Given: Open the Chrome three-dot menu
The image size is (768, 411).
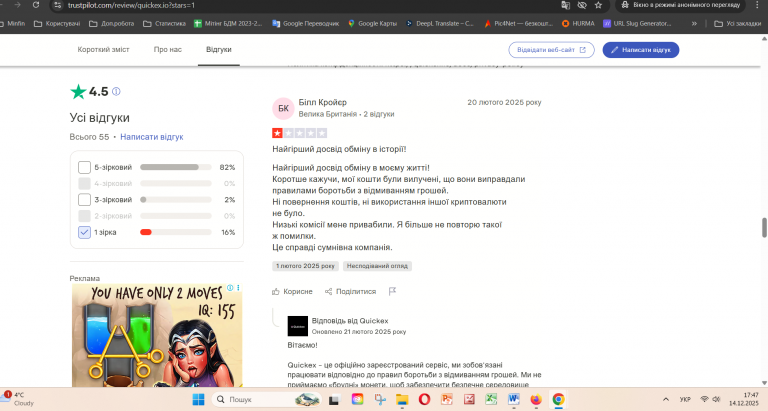Looking at the screenshot, I should click(759, 5).
